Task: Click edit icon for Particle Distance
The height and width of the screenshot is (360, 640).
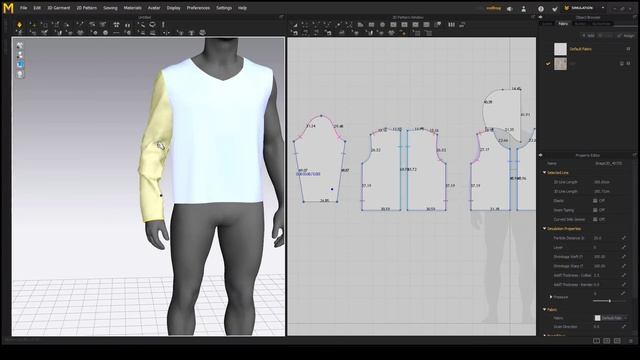Action: [624, 238]
